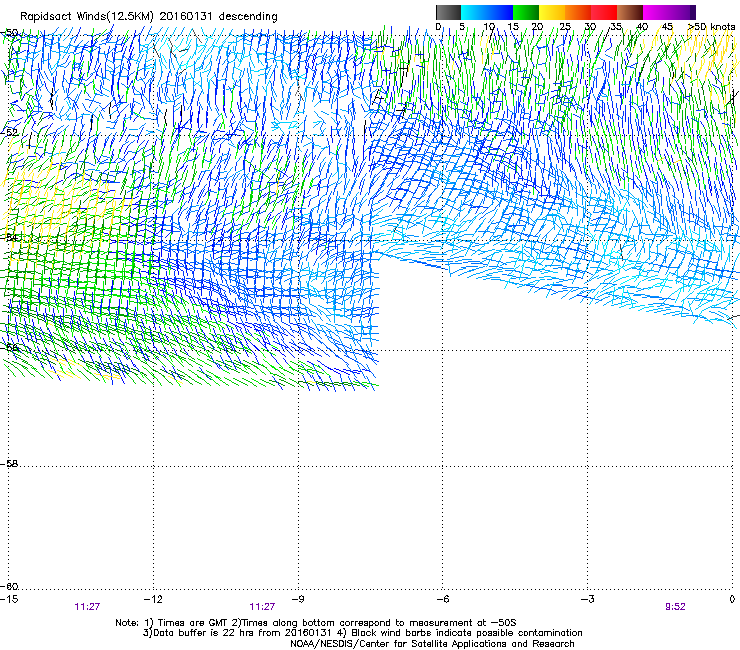Click the '>50 knots' legend label
The width and height of the screenshot is (740, 650).
pyautogui.click(x=712, y=26)
